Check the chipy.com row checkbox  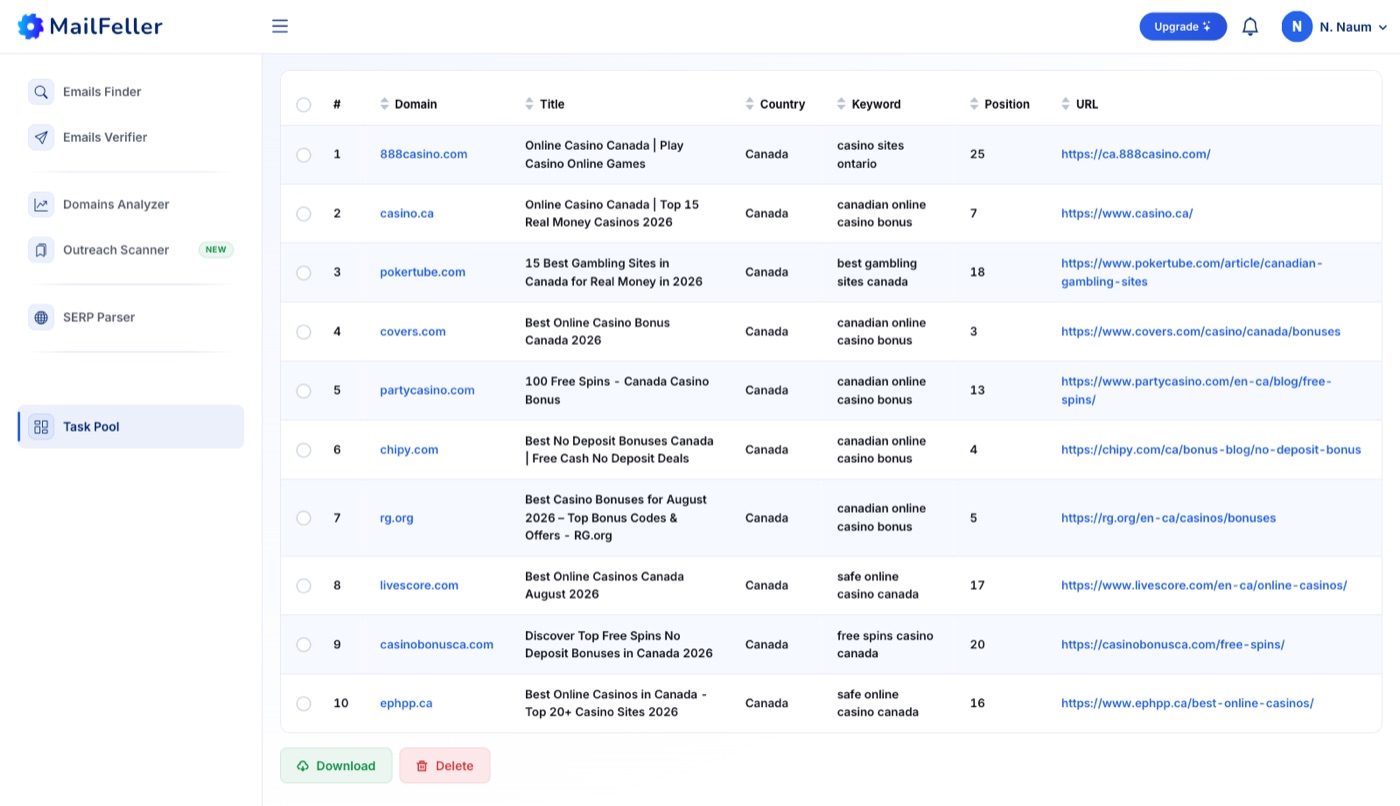pos(304,450)
